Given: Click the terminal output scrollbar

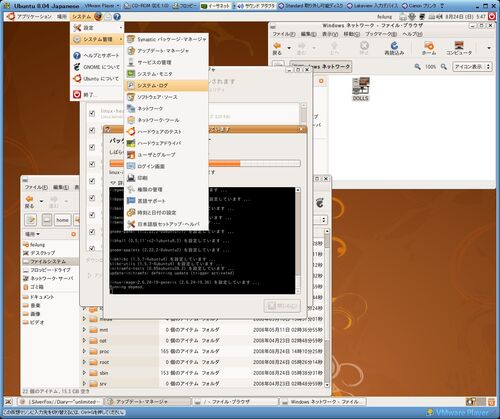Looking at the screenshot, I should click(298, 240).
